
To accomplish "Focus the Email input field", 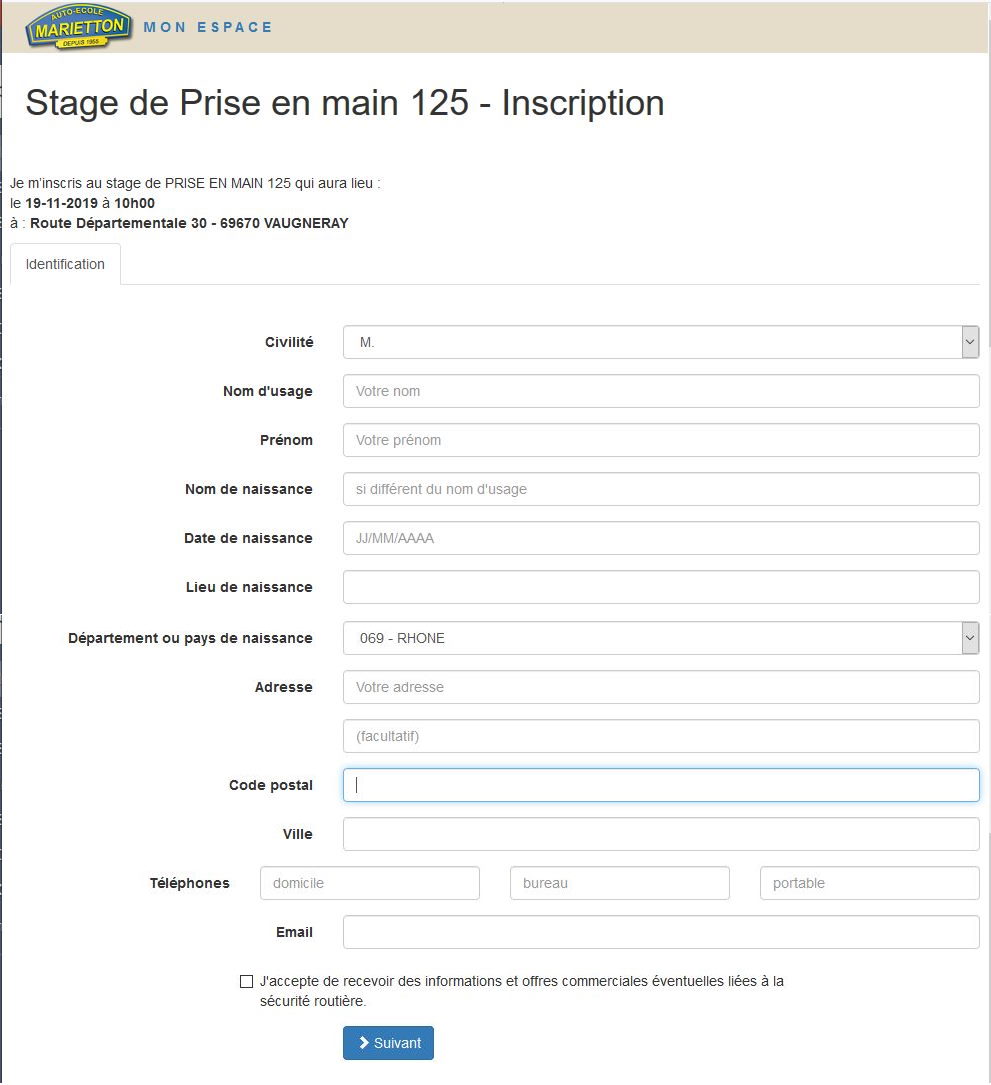I will (660, 932).
